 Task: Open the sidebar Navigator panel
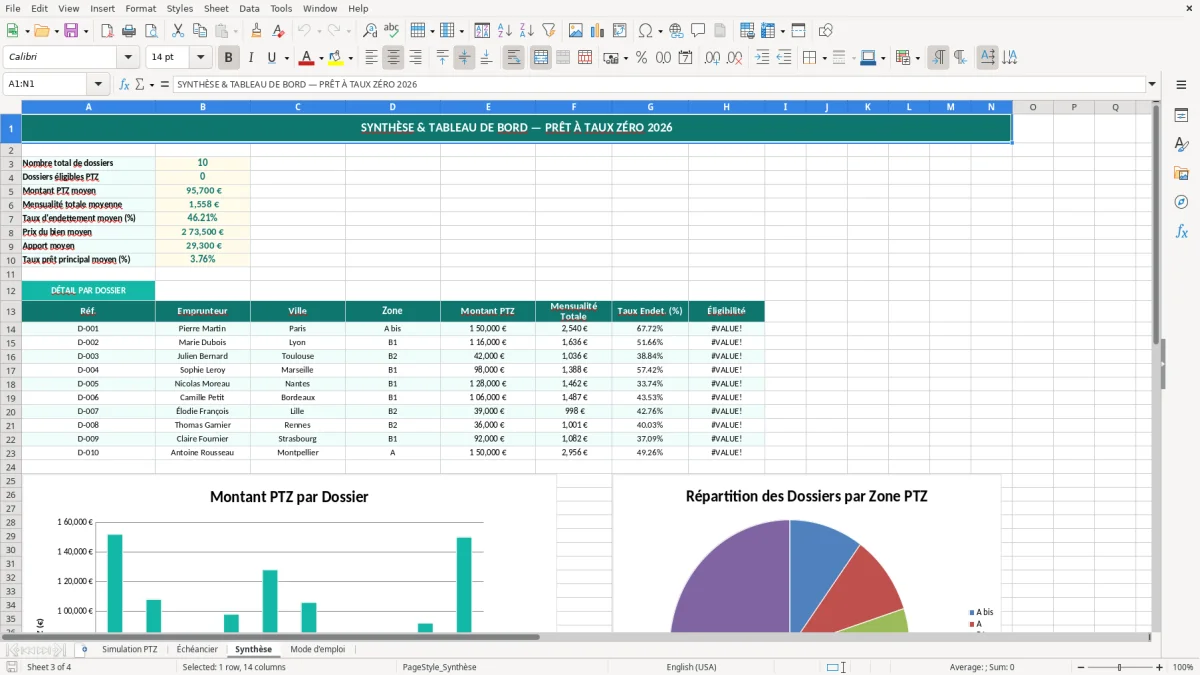click(x=1181, y=202)
